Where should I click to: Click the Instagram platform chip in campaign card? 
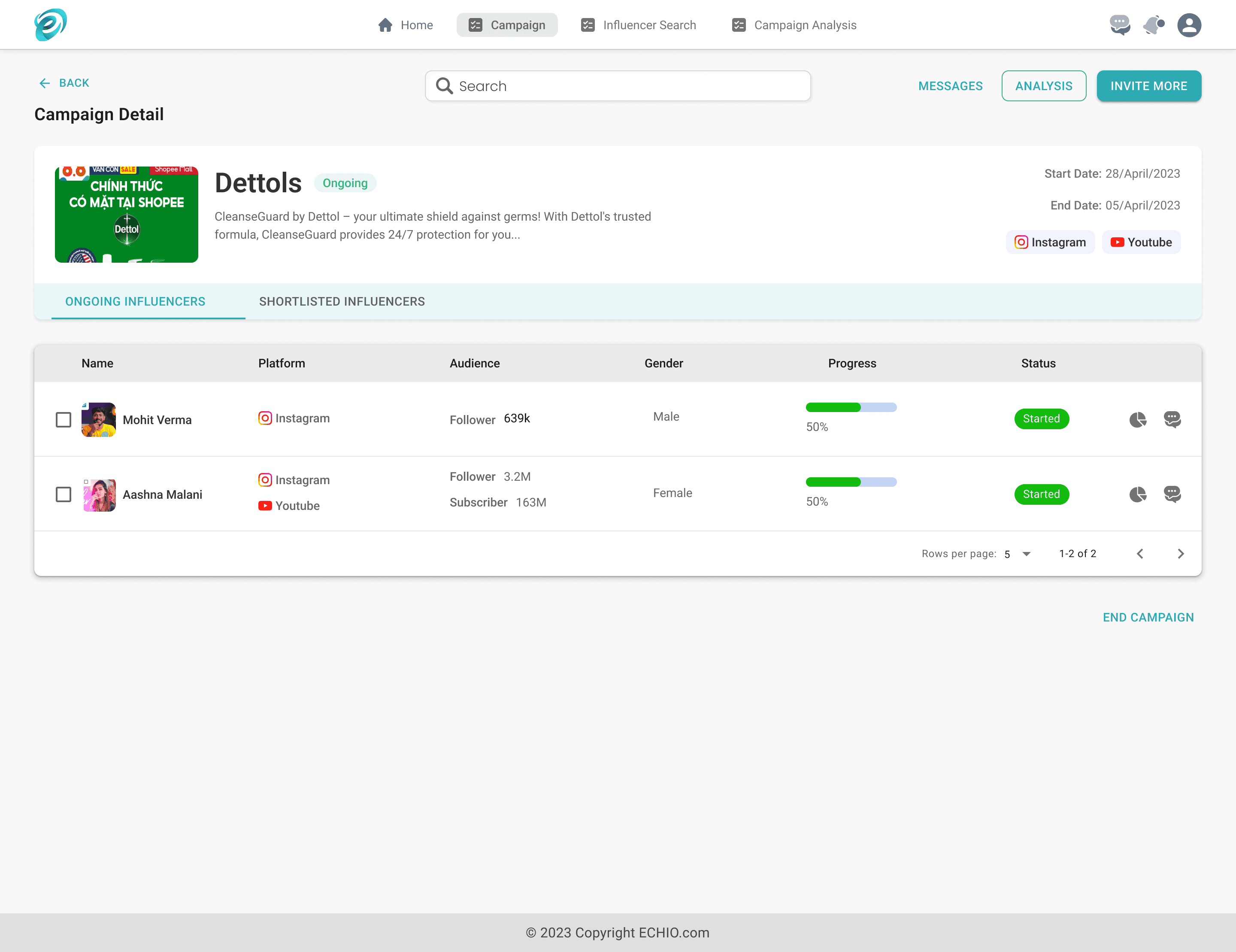(x=1050, y=242)
